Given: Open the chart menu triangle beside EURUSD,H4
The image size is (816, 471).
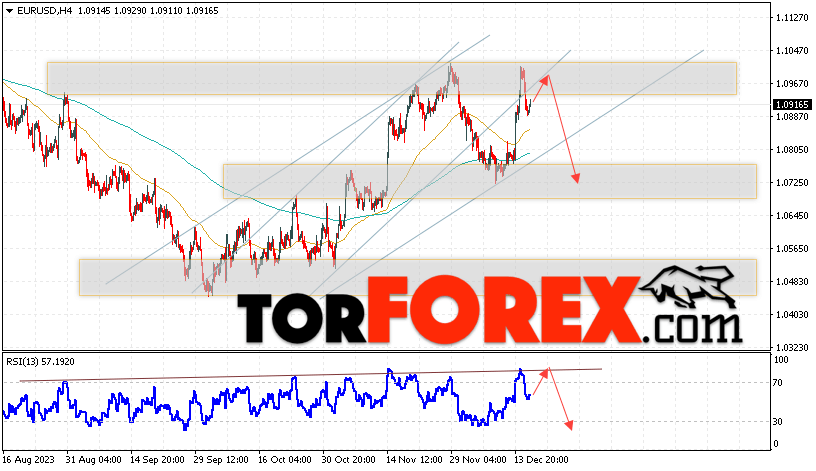Looking at the screenshot, I should tap(9, 11).
